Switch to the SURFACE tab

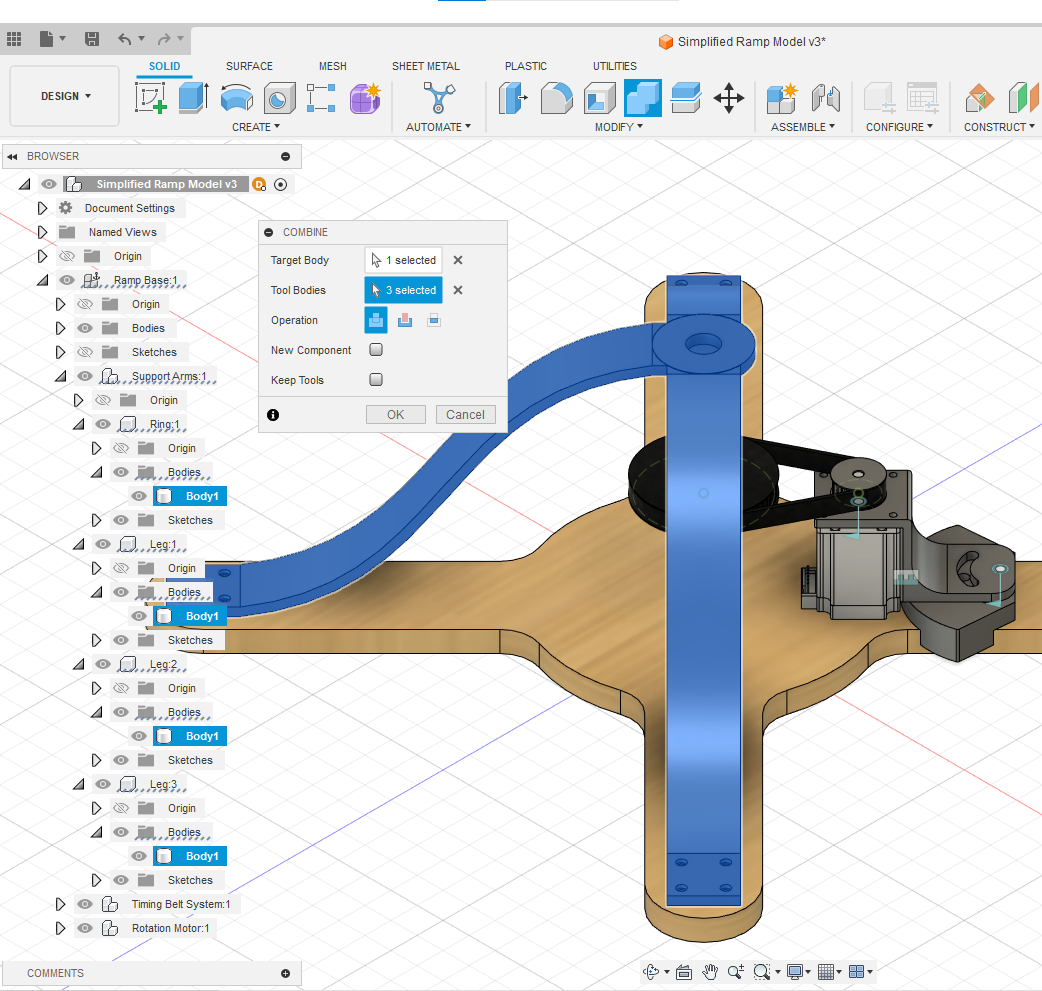(x=249, y=66)
